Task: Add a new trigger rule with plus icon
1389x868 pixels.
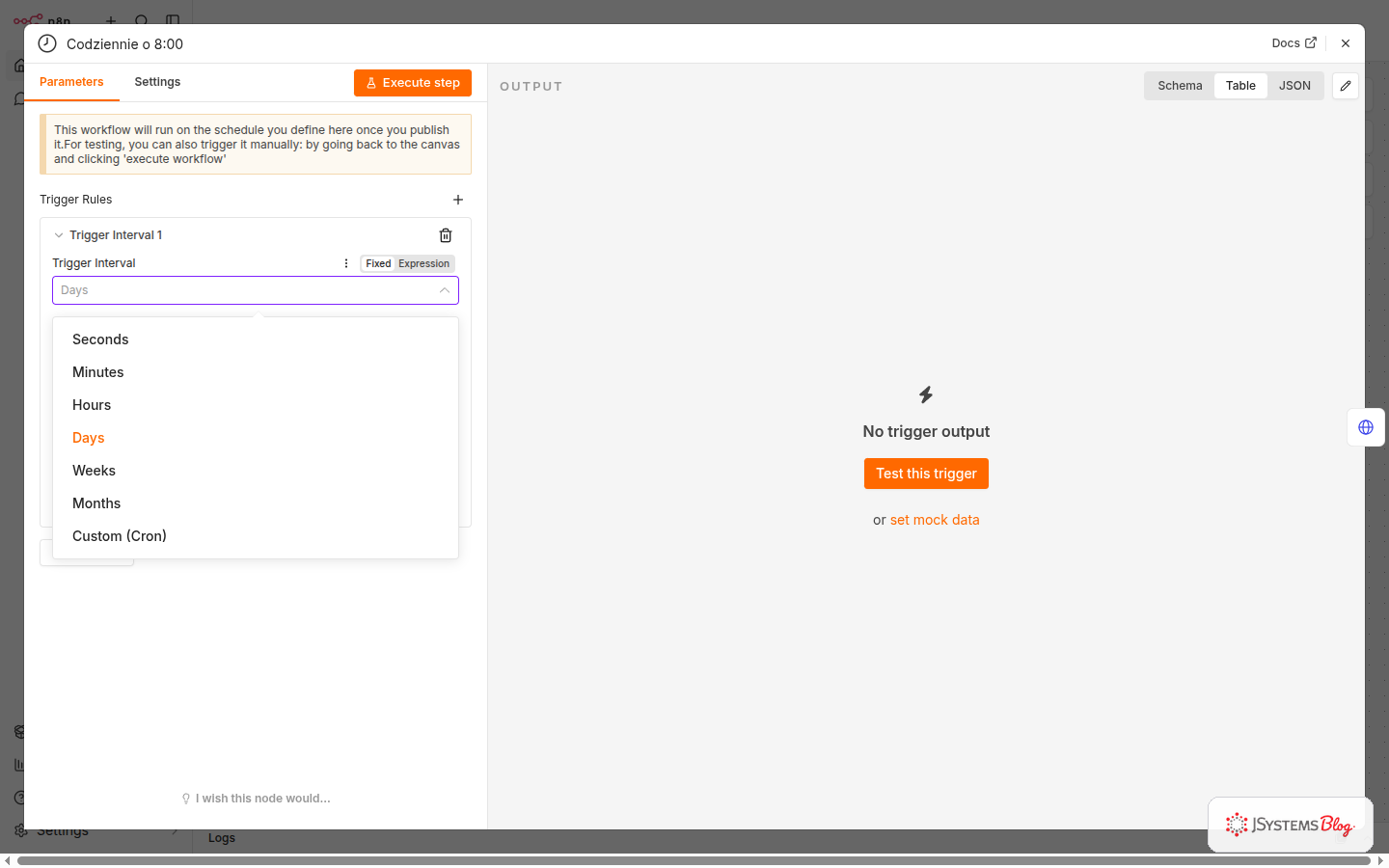Action: 458,200
